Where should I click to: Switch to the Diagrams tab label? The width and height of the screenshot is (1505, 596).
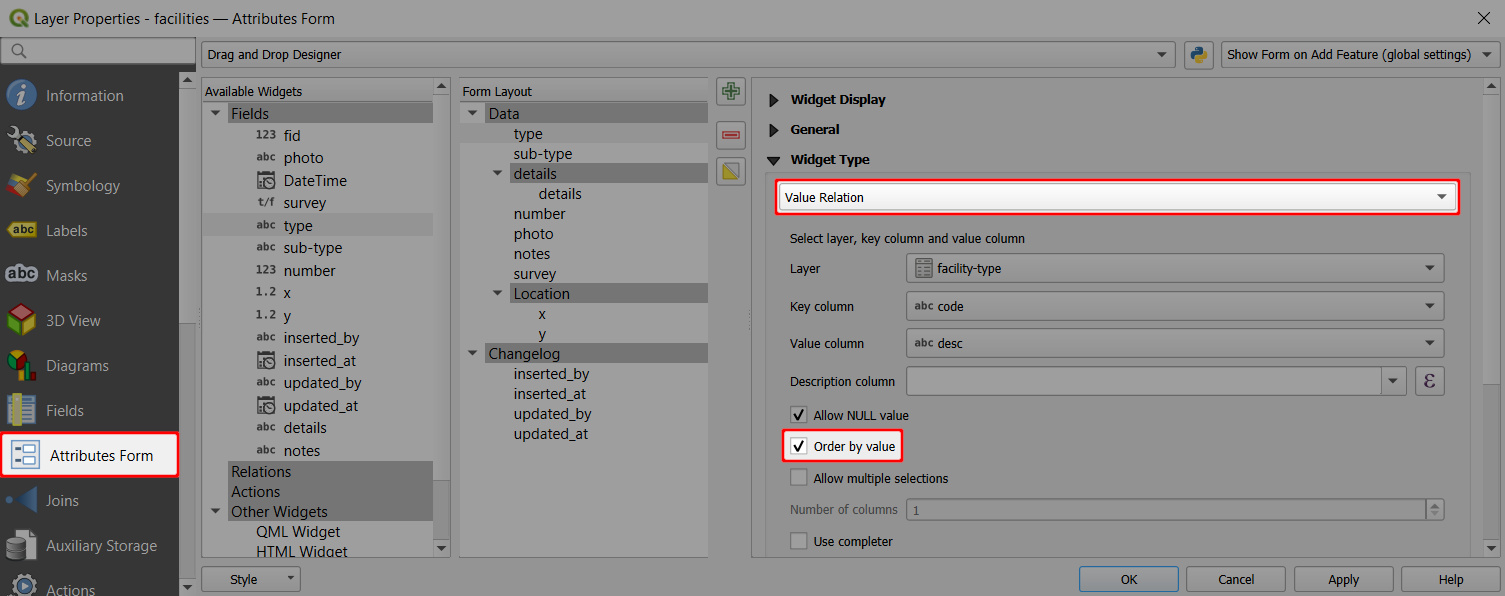click(x=77, y=365)
